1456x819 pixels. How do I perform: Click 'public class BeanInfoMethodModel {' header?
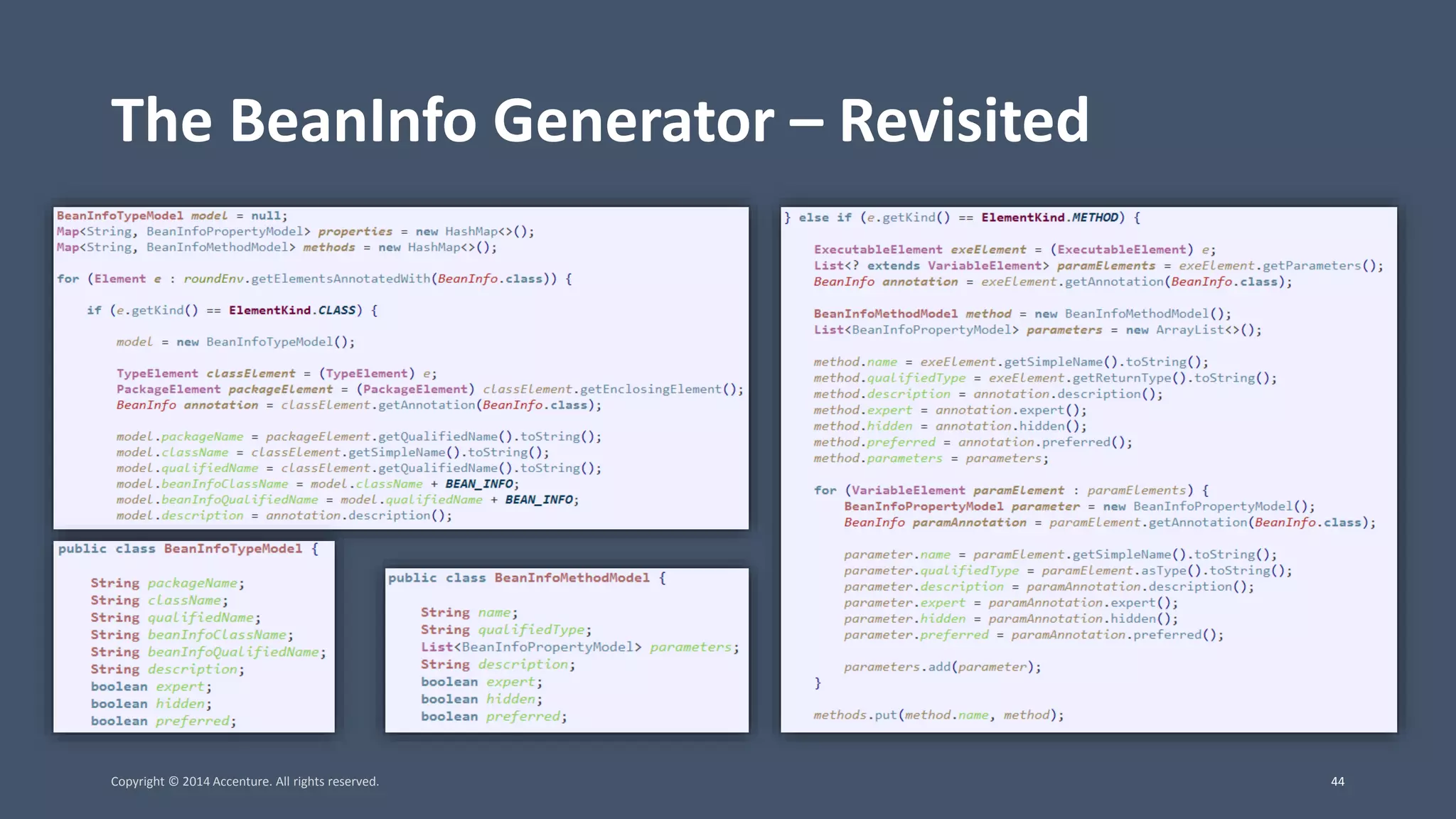point(527,578)
